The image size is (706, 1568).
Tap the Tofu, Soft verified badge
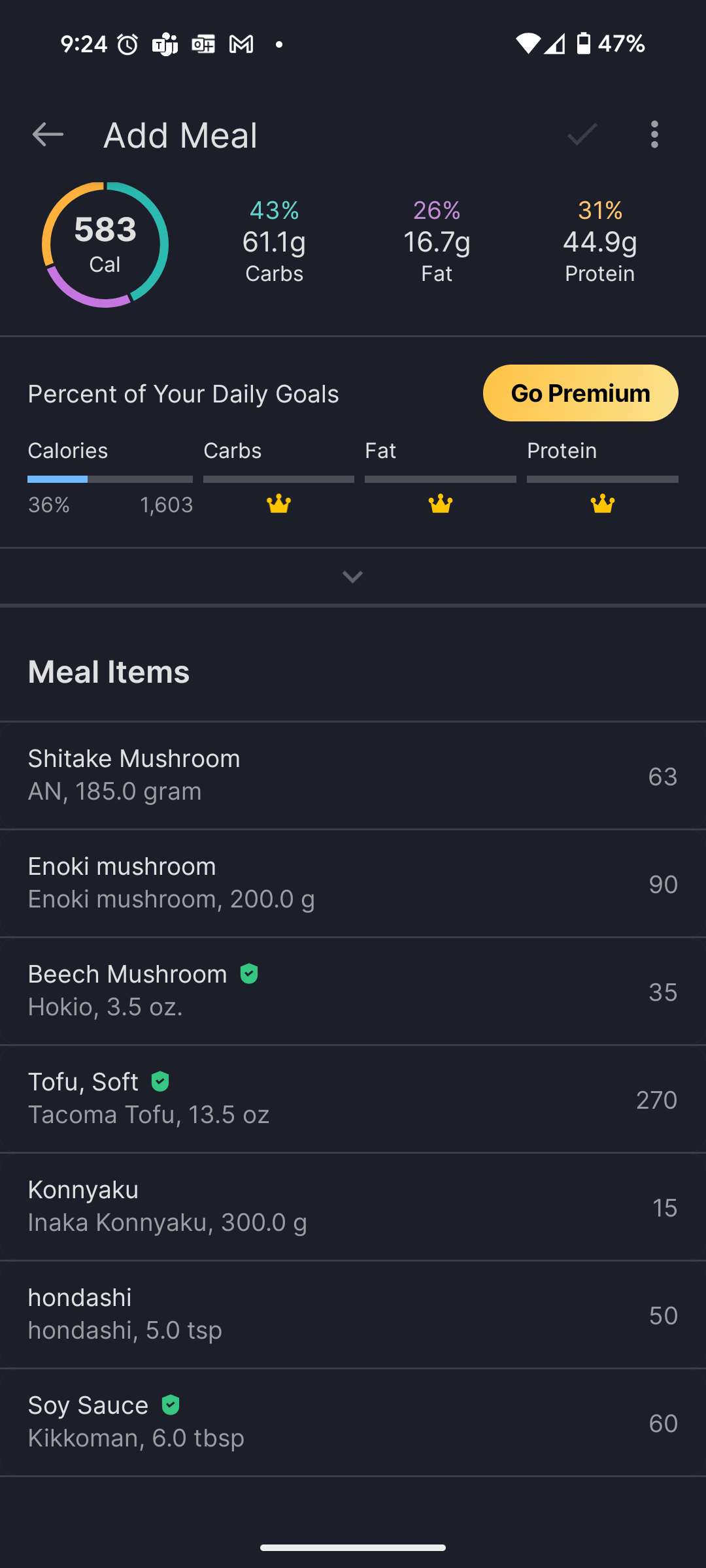point(160,1082)
